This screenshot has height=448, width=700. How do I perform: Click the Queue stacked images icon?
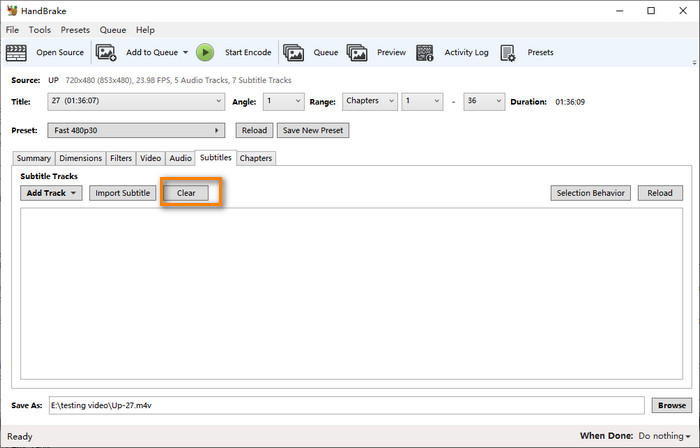coord(293,53)
